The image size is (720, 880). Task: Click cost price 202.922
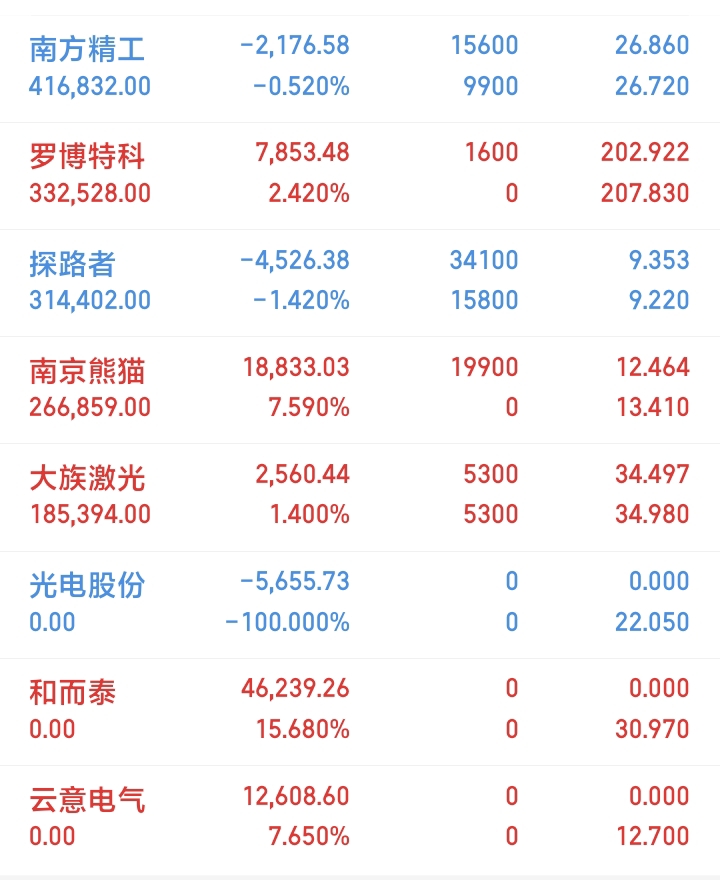coord(645,152)
